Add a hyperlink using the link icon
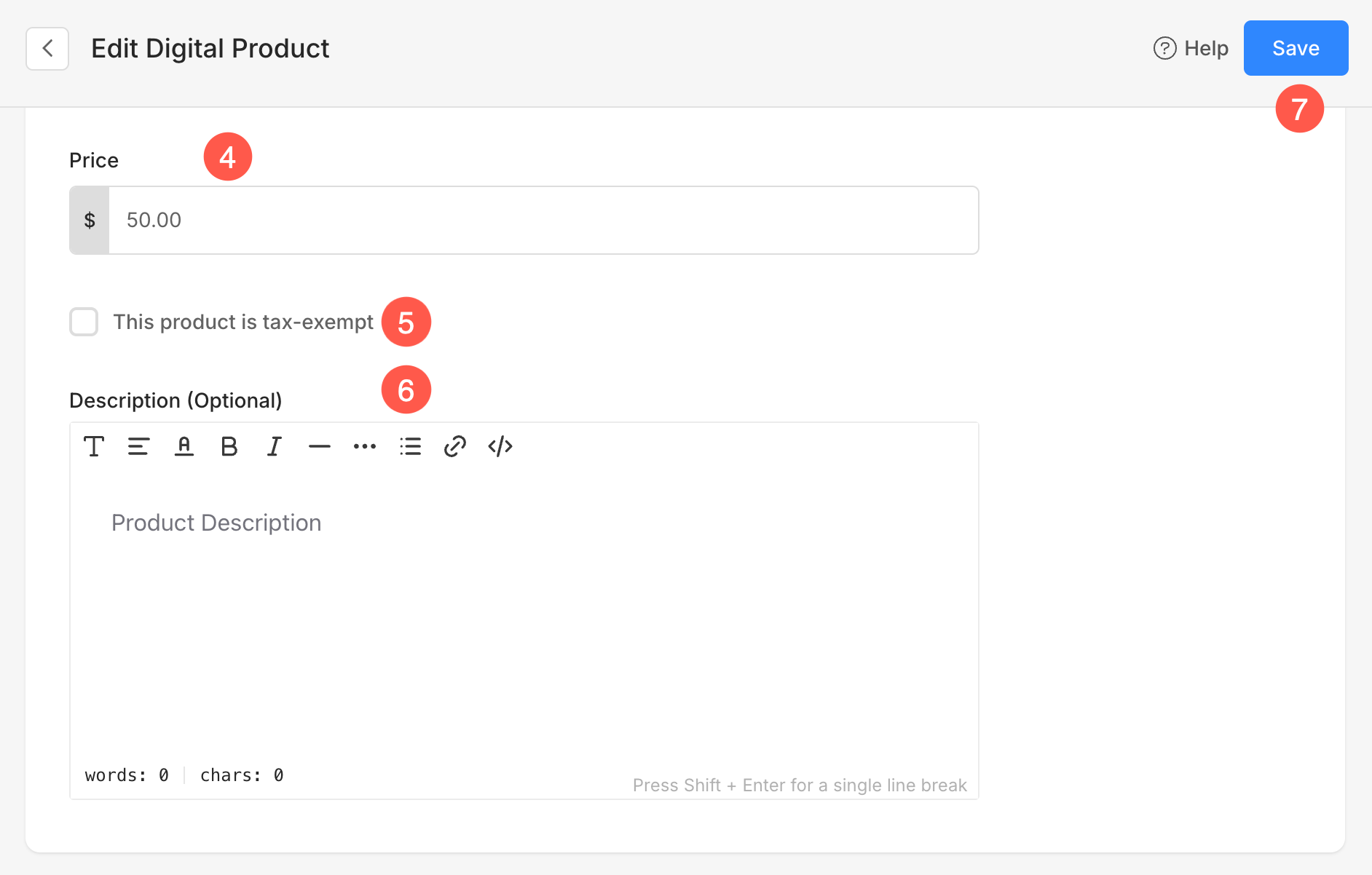Image resolution: width=1372 pixels, height=875 pixels. 455,446
